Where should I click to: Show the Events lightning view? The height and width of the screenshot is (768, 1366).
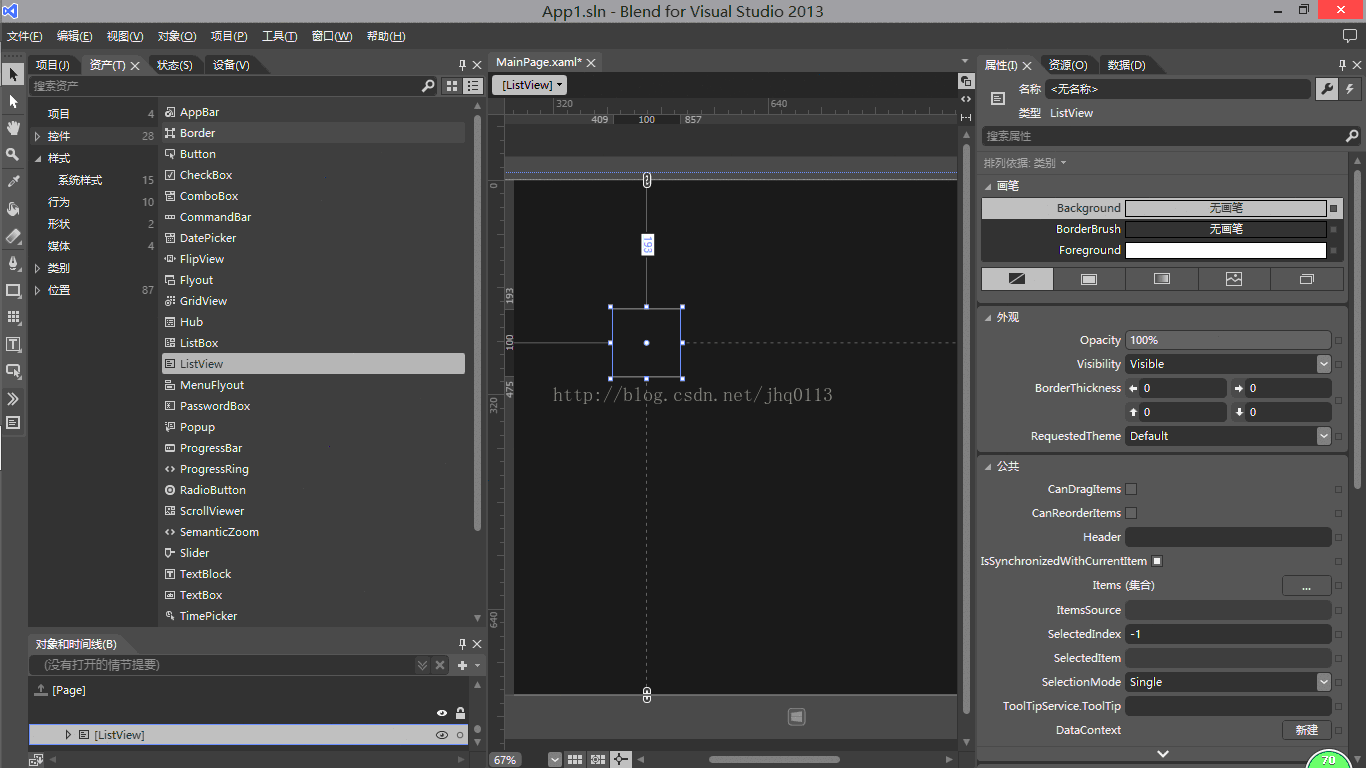click(1350, 89)
